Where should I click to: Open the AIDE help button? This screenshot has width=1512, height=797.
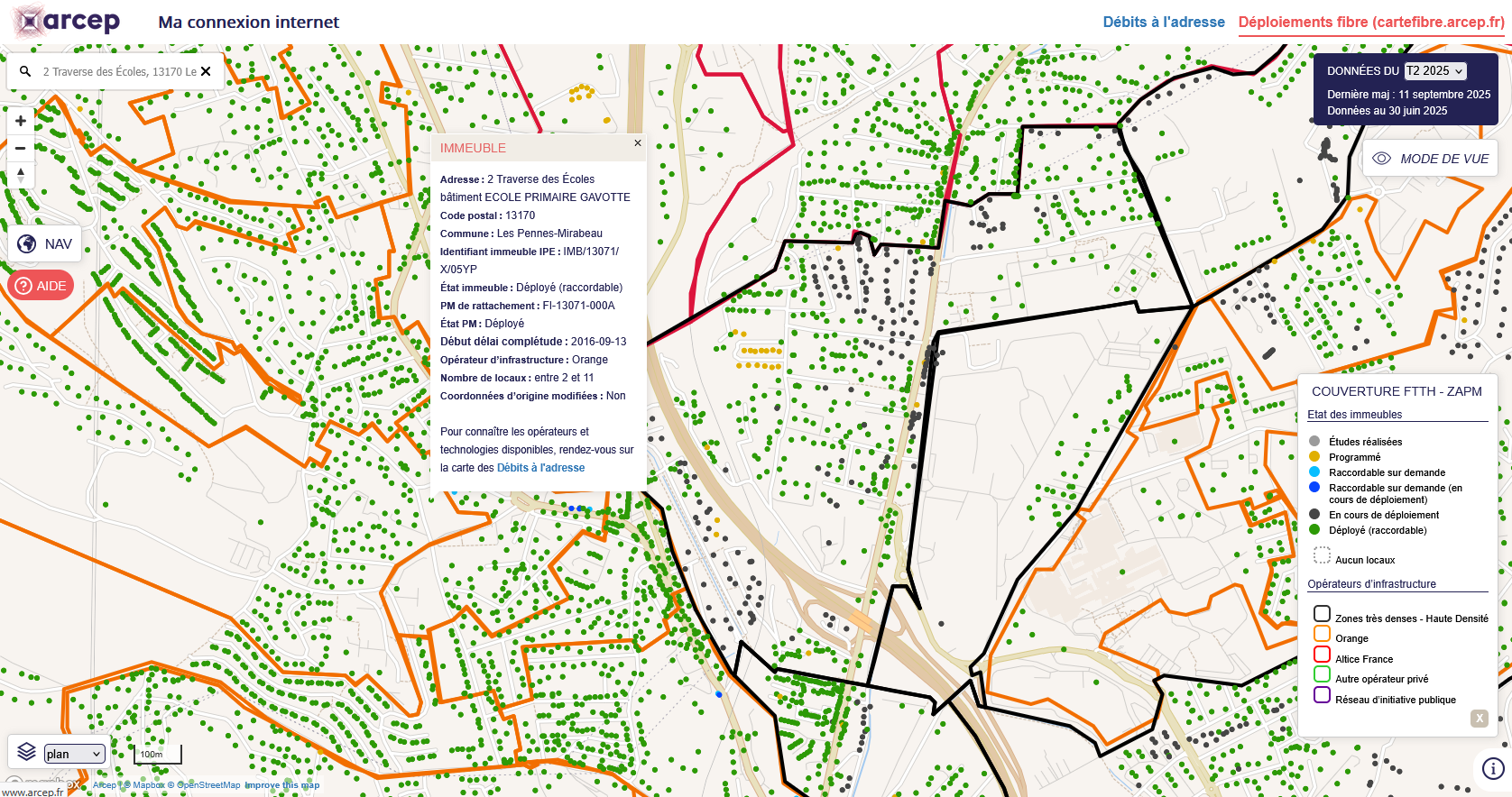click(x=41, y=286)
